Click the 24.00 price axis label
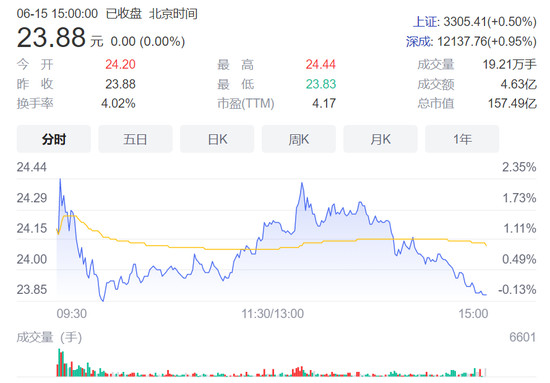Viewport: 550px width, 383px height. click(32, 259)
